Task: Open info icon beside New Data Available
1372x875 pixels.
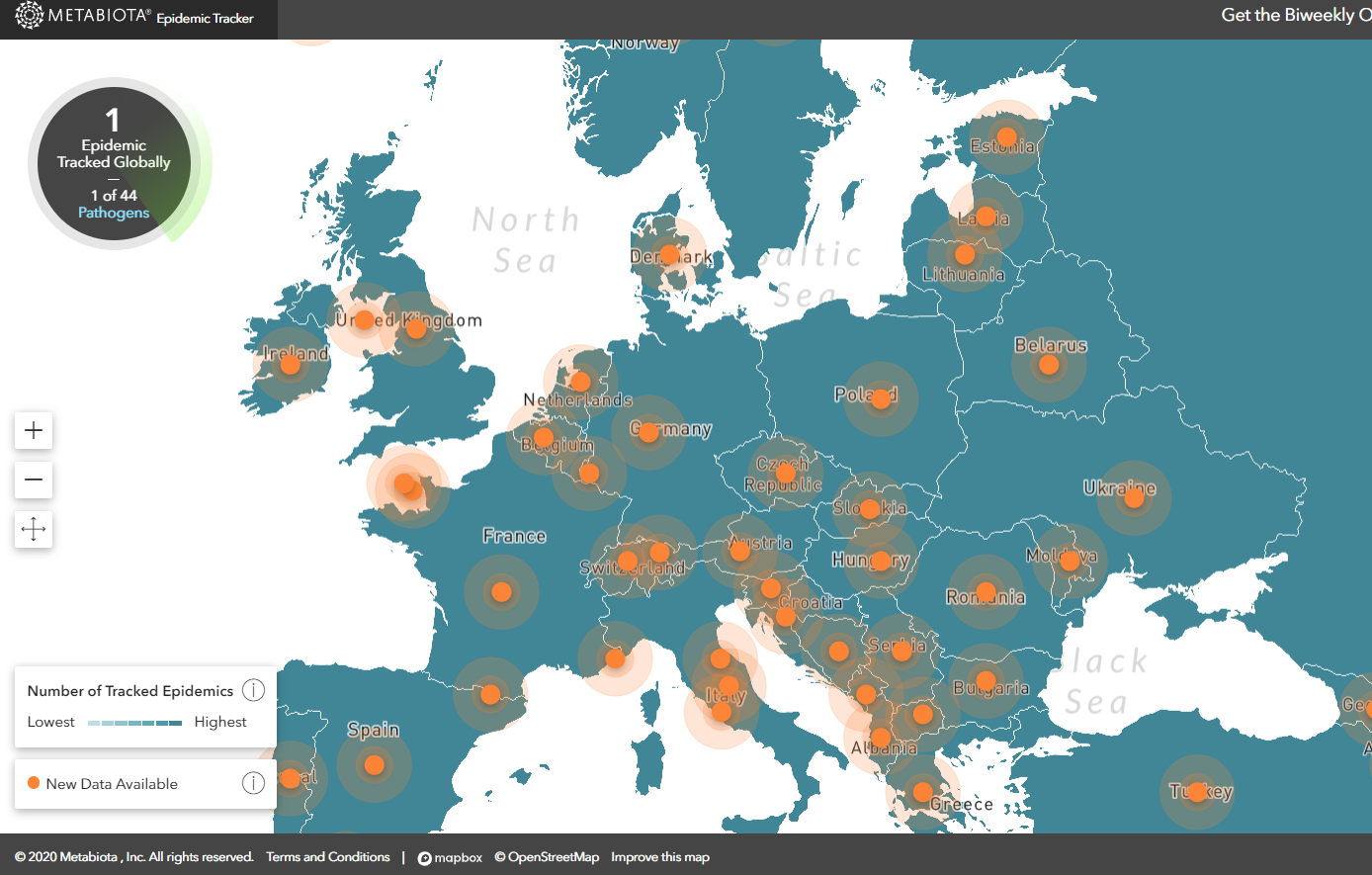Action: (253, 783)
